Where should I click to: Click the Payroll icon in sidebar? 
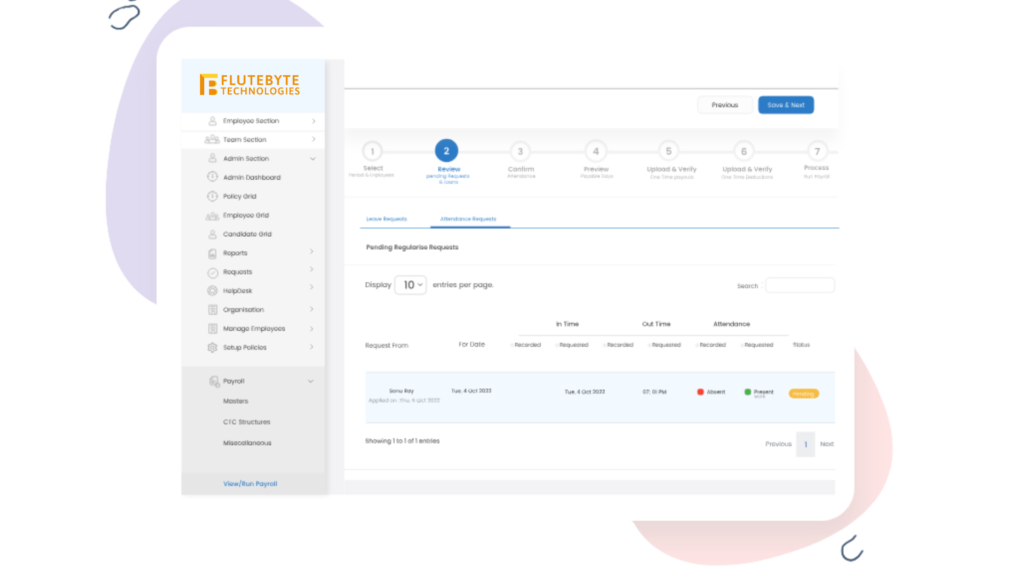[213, 381]
